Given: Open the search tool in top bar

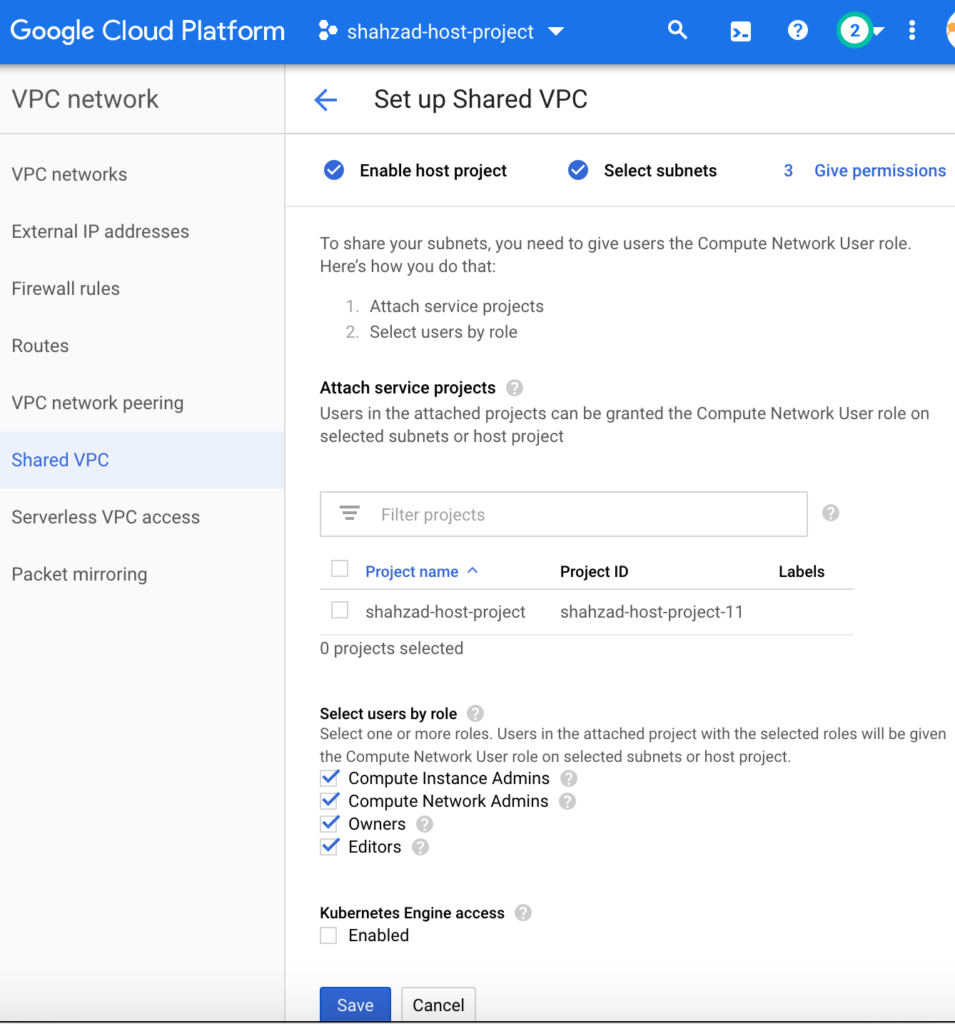Looking at the screenshot, I should pyautogui.click(x=677, y=30).
